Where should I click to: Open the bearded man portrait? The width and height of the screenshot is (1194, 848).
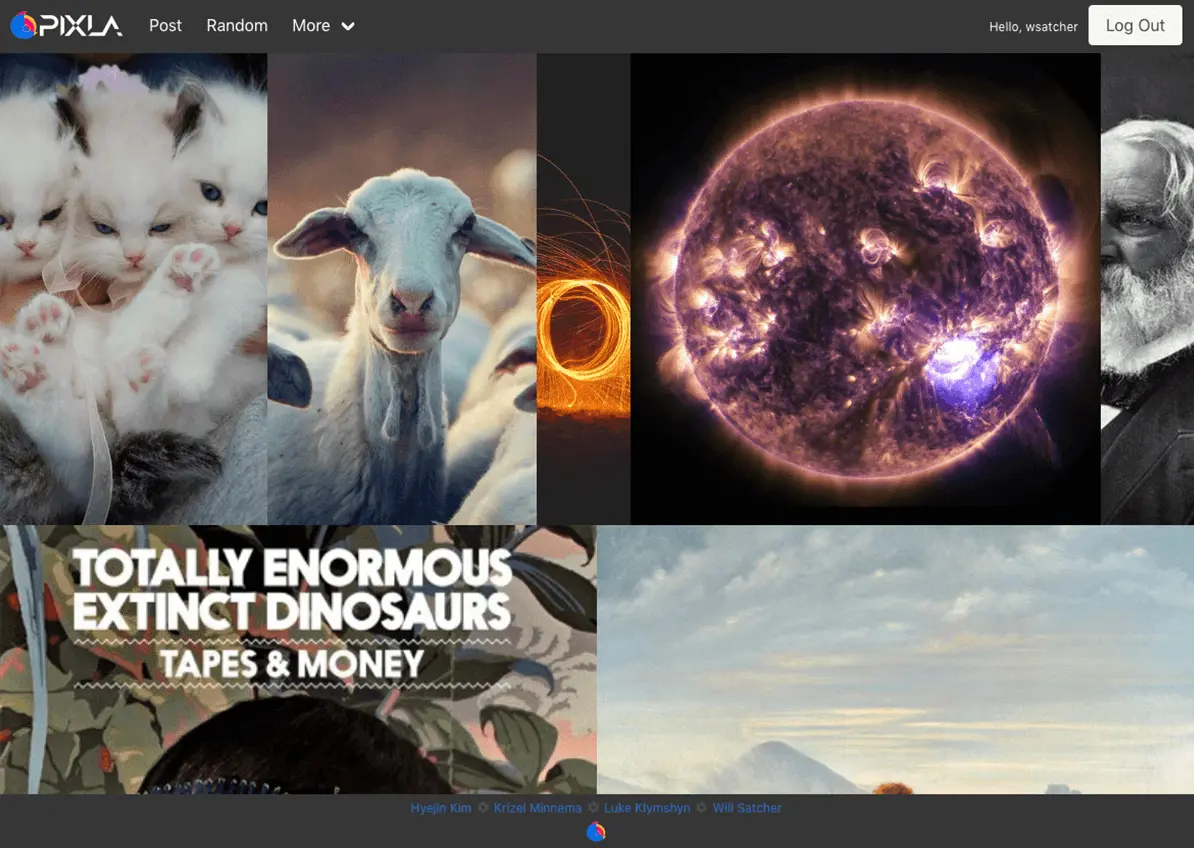tap(1148, 289)
